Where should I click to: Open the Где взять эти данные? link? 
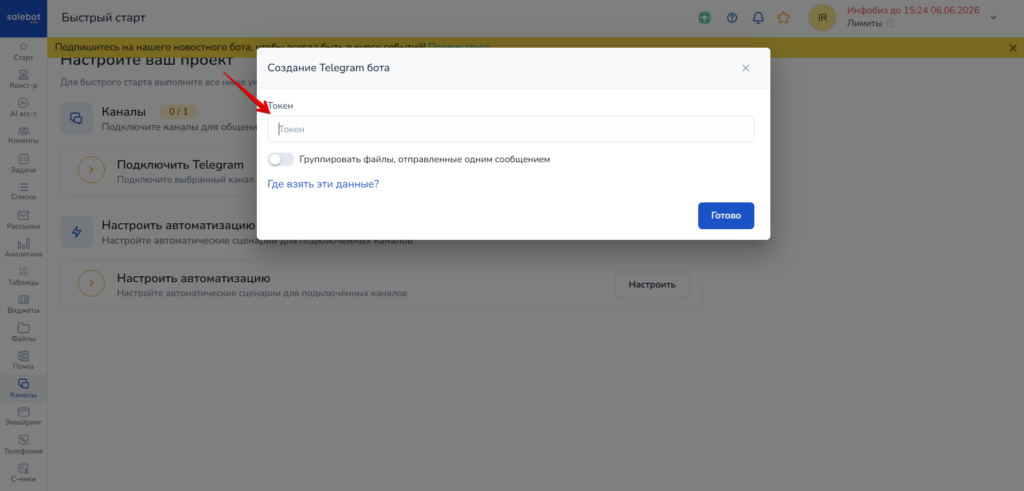pos(323,184)
